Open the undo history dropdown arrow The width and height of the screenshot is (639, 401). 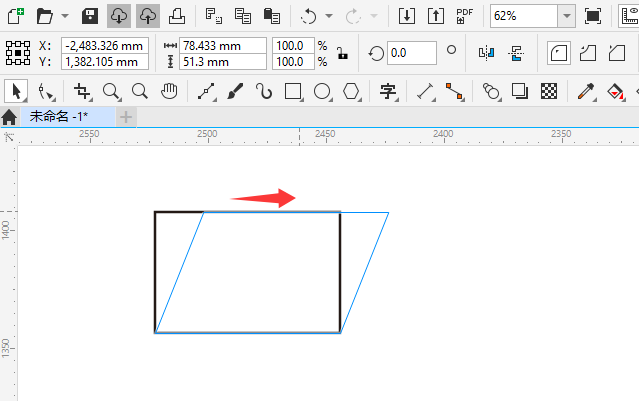[329, 16]
